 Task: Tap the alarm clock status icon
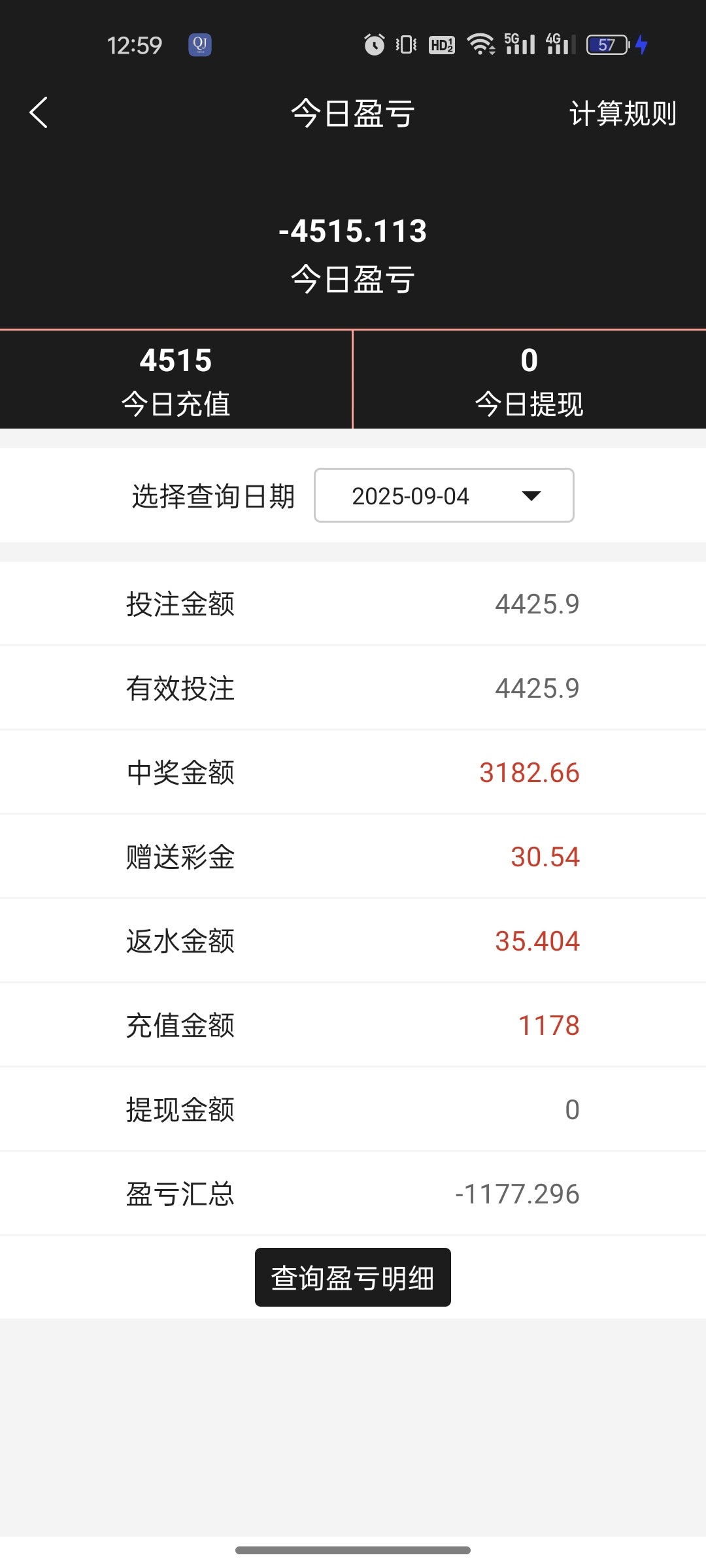tap(374, 44)
